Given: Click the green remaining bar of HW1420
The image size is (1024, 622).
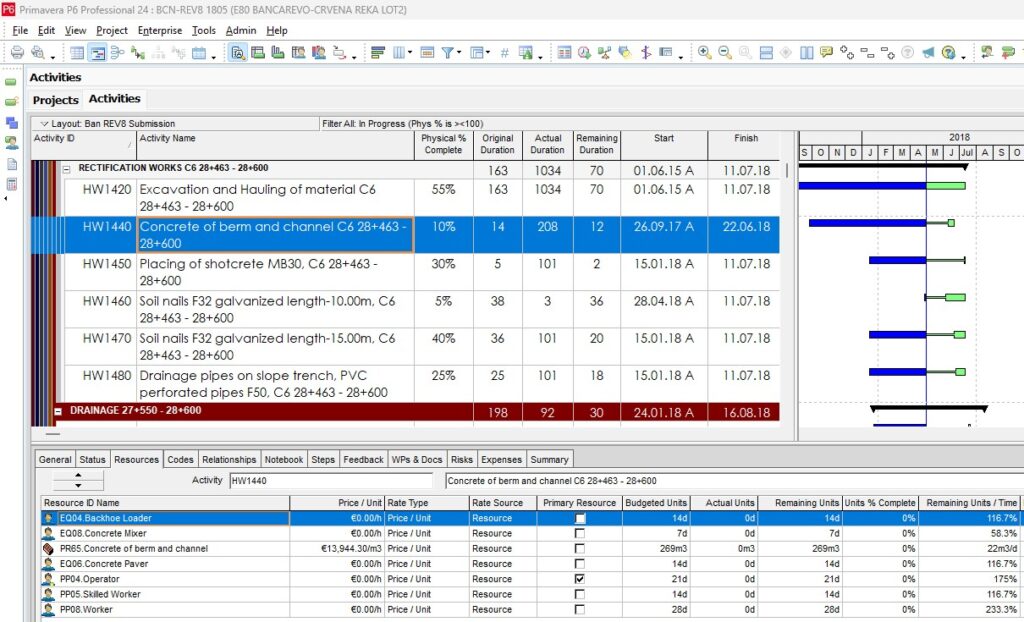Looking at the screenshot, I should (x=945, y=186).
